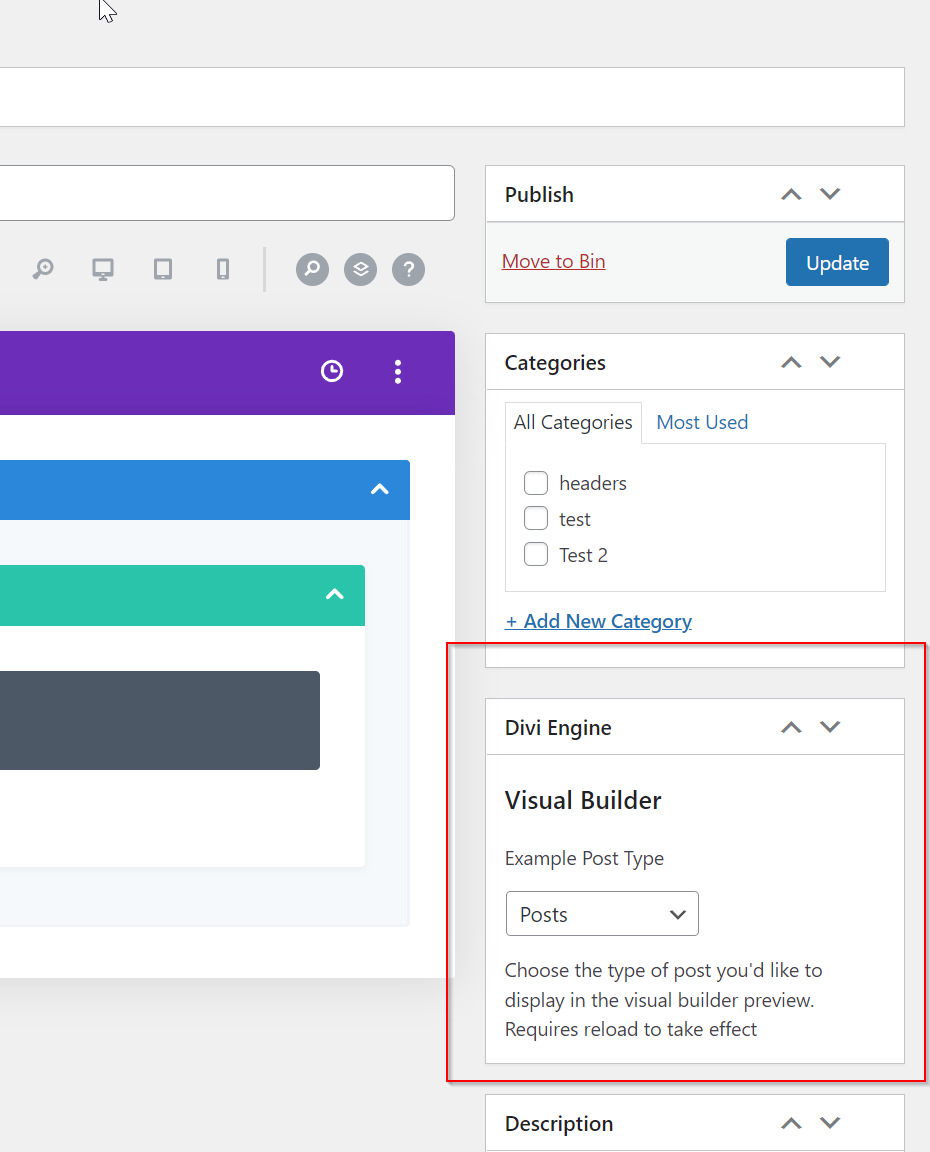Click the Move to Bin link
This screenshot has height=1152, width=930.
553,261
